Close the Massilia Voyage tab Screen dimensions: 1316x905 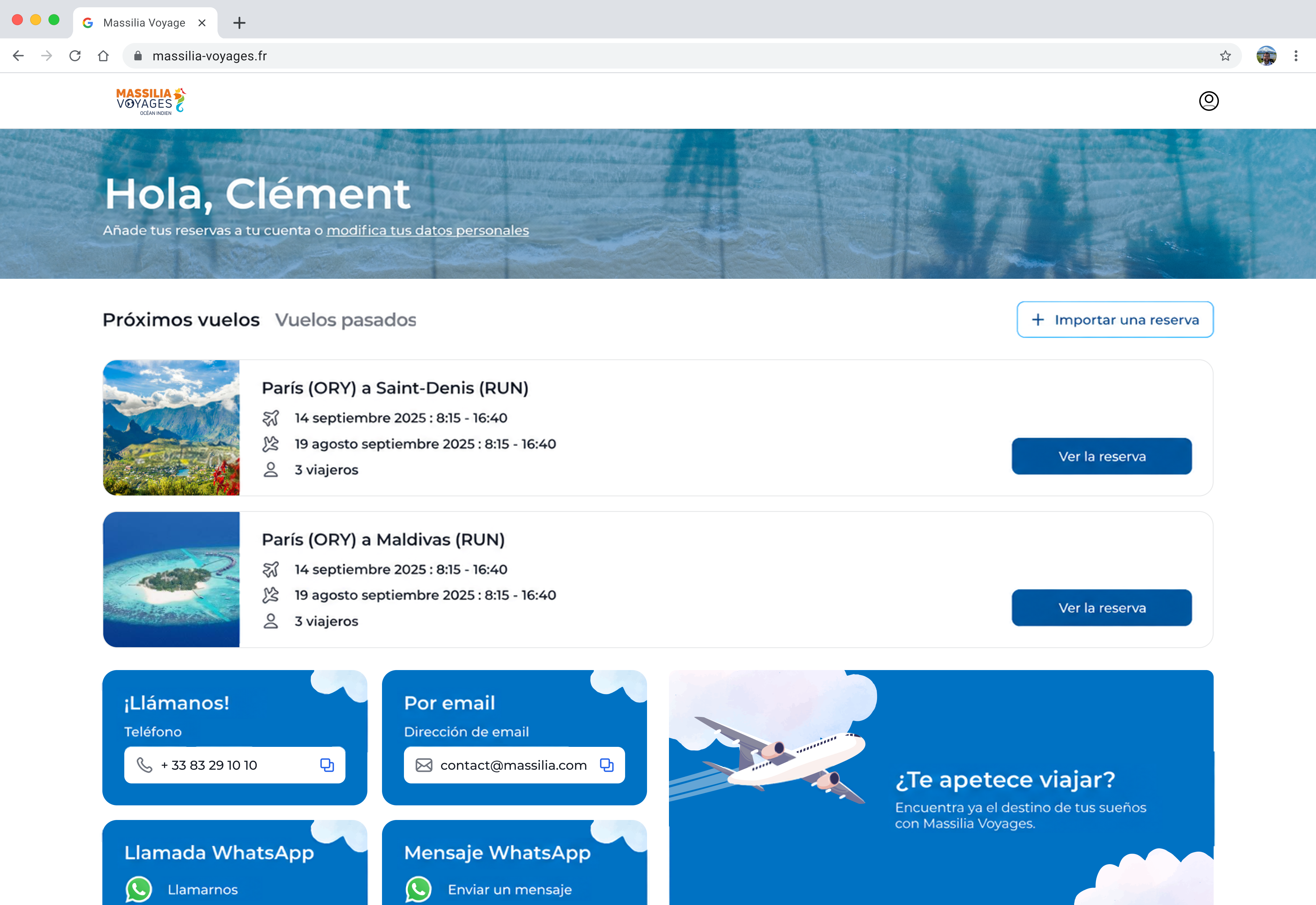202,23
